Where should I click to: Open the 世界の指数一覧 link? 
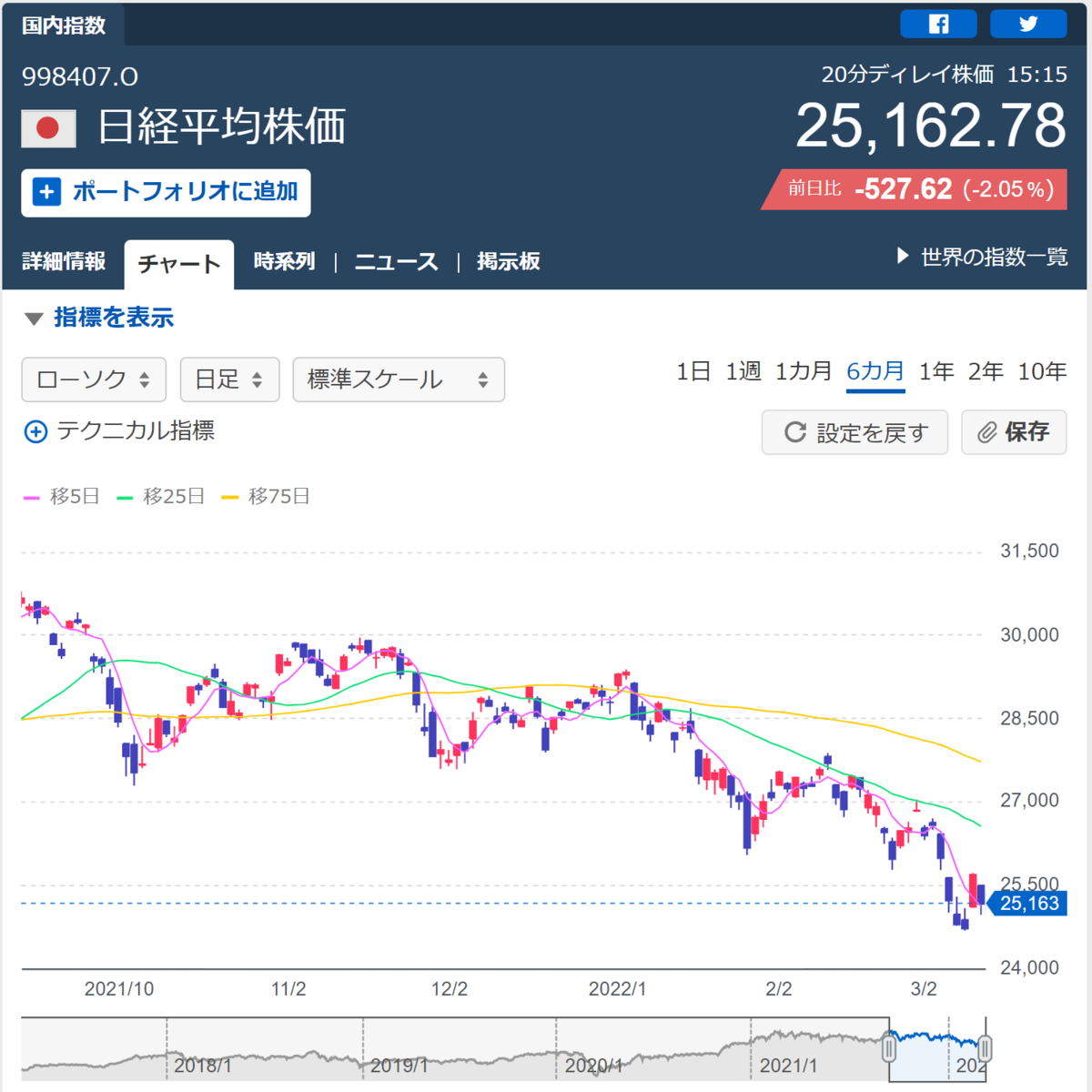[x=994, y=257]
